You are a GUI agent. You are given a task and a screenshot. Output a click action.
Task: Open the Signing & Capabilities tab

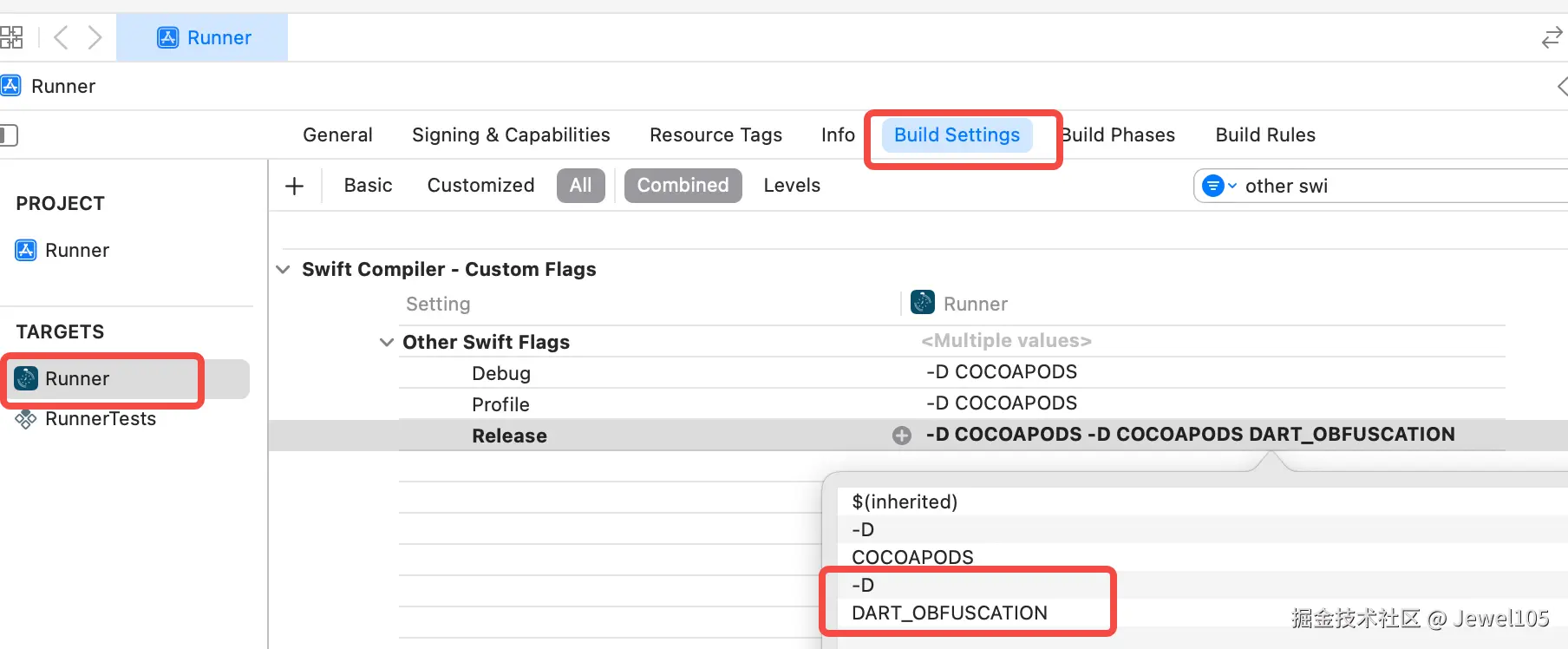click(x=511, y=135)
